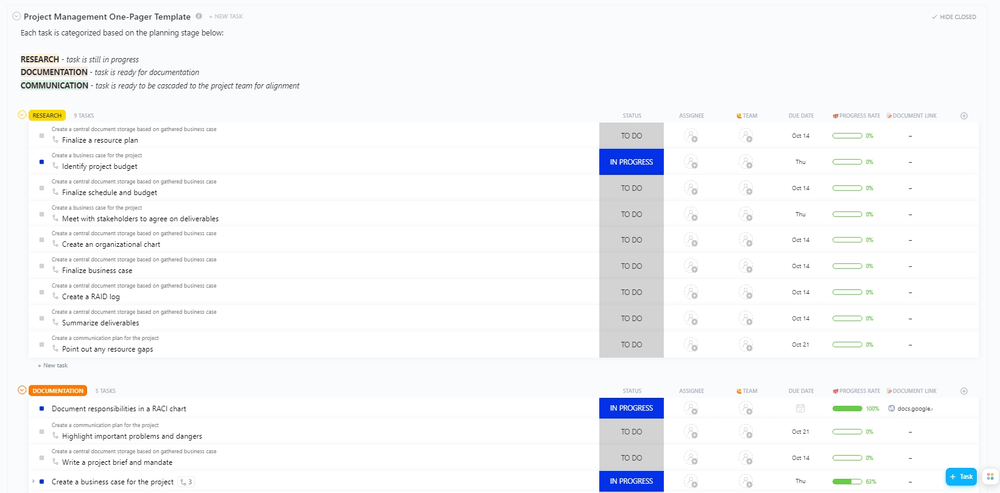Open the TO DO status of Highlight important problems

(x=631, y=432)
